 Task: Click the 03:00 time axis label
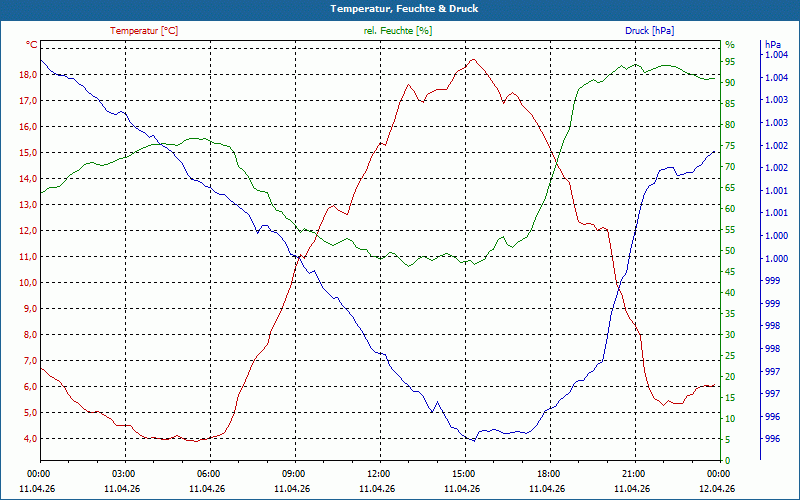(123, 474)
